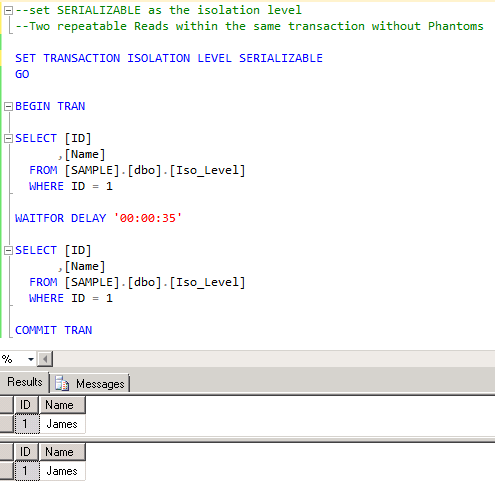
Task: Click the second FROM [SAMPLE].[dbo].[Iso_Level] line
Action: [x=137, y=282]
